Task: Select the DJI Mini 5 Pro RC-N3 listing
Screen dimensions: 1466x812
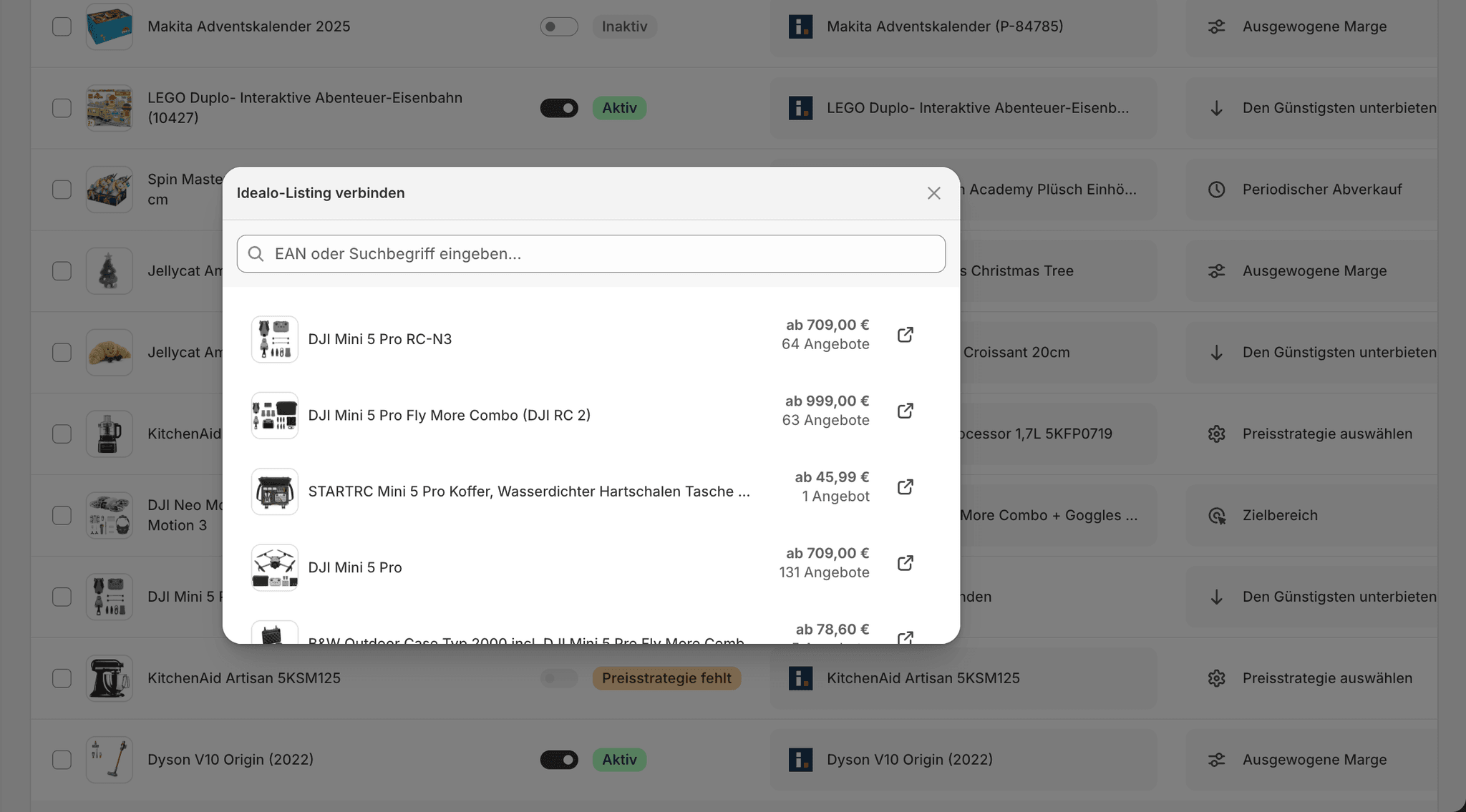Action: [591, 339]
